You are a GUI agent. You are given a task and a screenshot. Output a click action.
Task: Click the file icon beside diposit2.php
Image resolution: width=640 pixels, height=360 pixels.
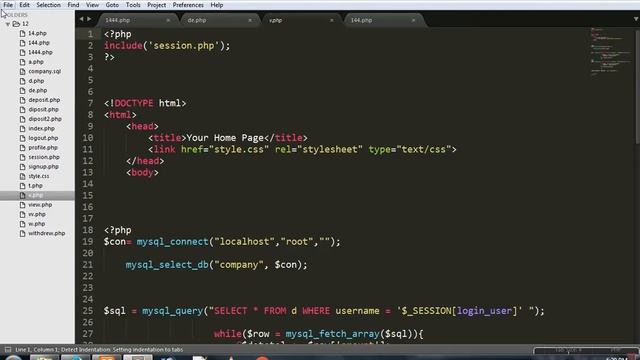[x=22, y=119]
